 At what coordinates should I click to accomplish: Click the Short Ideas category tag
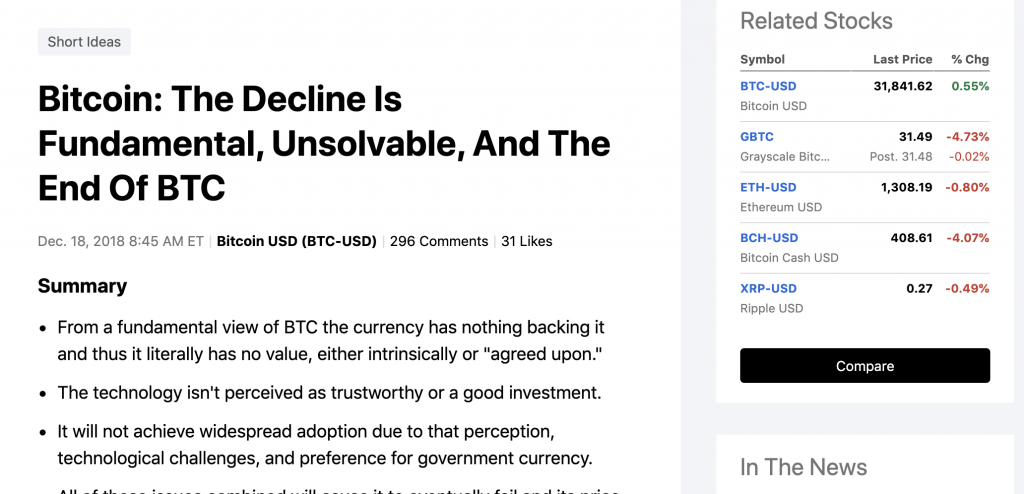coord(84,42)
